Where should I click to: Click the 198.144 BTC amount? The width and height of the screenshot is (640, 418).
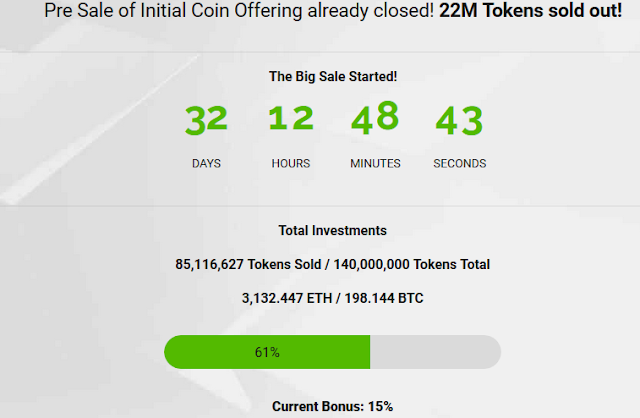384,298
